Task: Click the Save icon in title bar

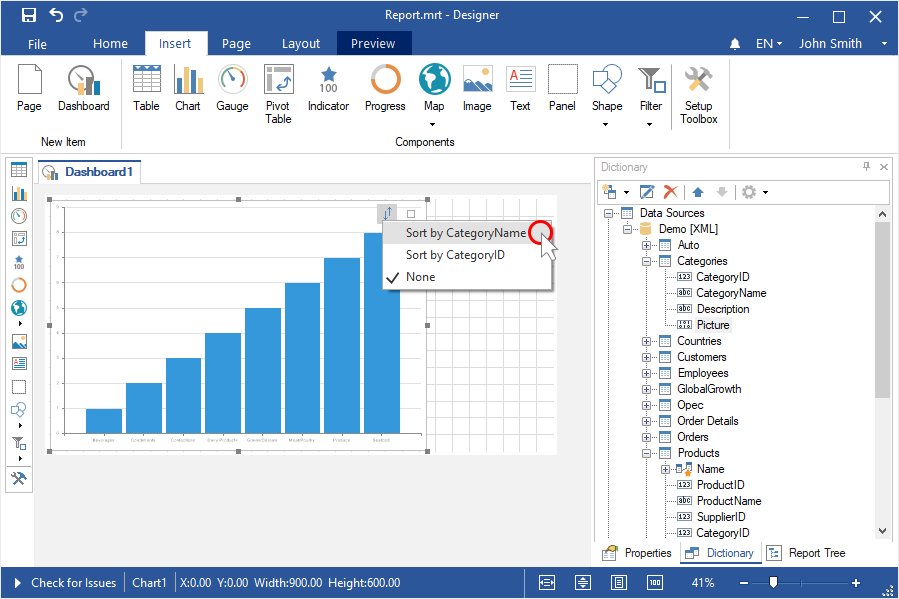Action: (x=29, y=15)
